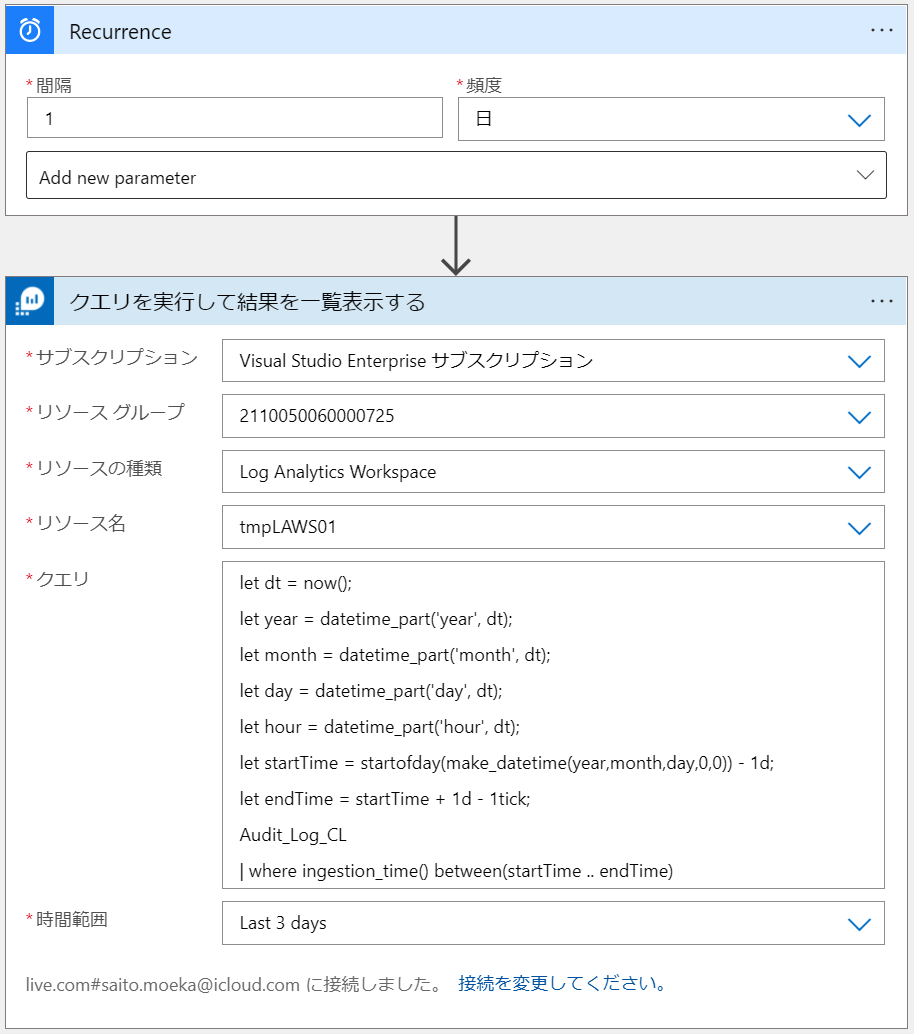
Task: Click the クエリ field label
Action: tap(62, 579)
